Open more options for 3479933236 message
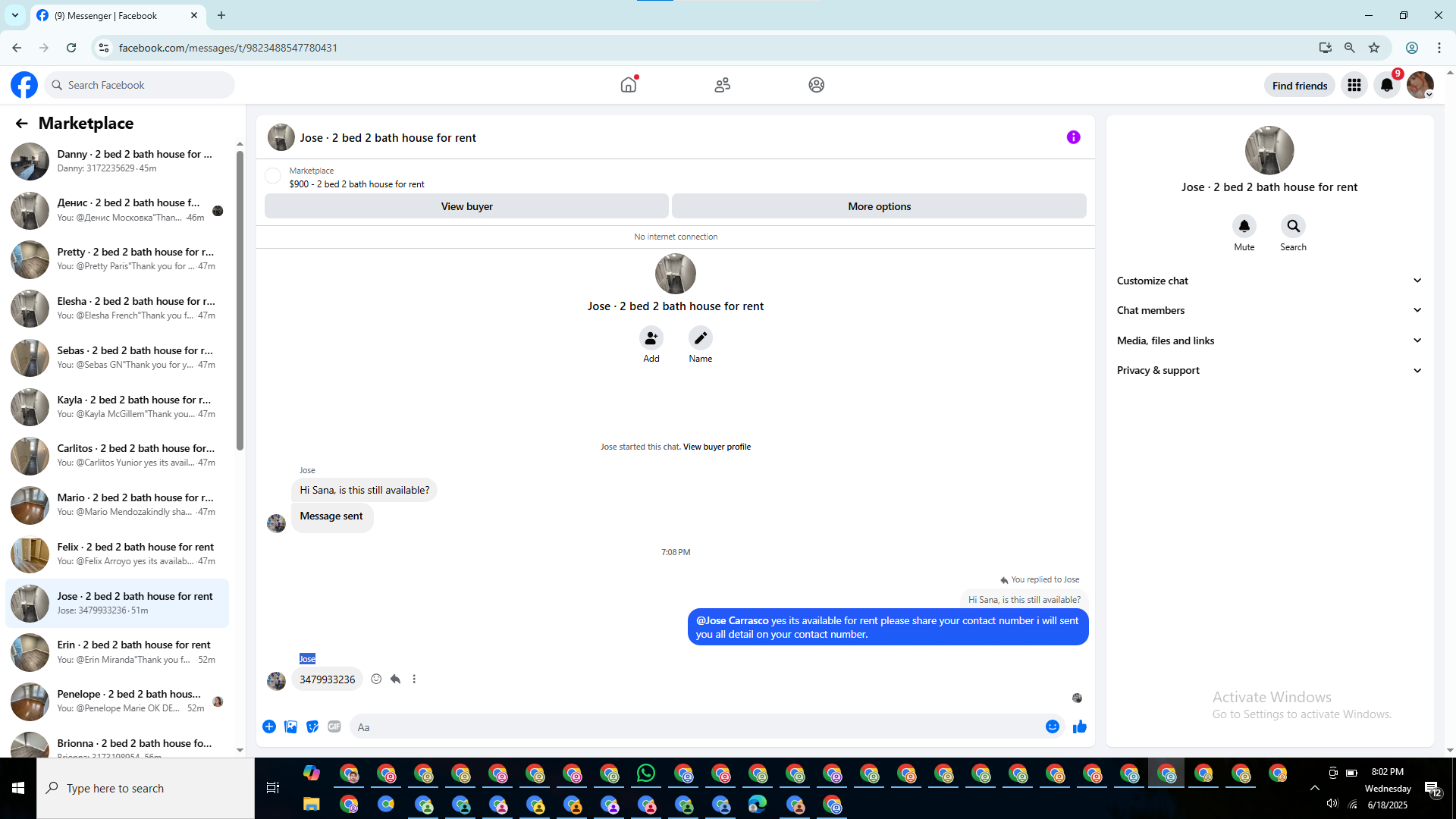The image size is (1456, 819). tap(414, 679)
